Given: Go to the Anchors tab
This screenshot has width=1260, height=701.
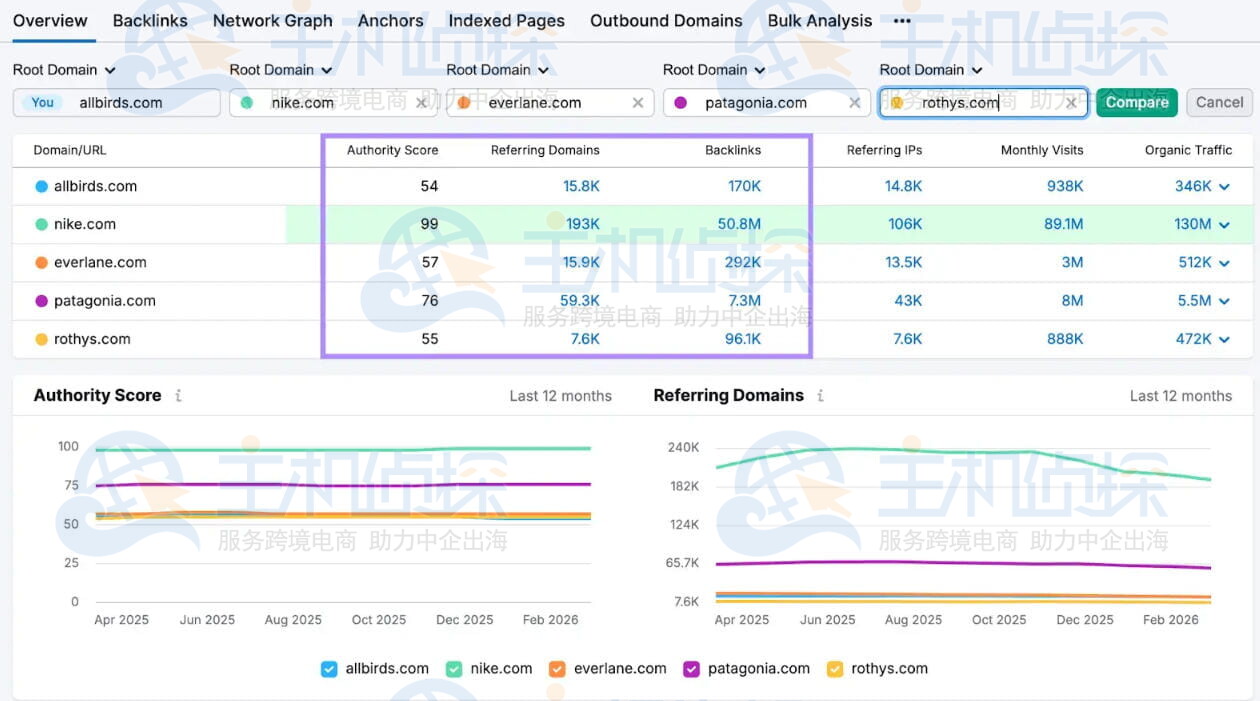Looking at the screenshot, I should pos(391,21).
